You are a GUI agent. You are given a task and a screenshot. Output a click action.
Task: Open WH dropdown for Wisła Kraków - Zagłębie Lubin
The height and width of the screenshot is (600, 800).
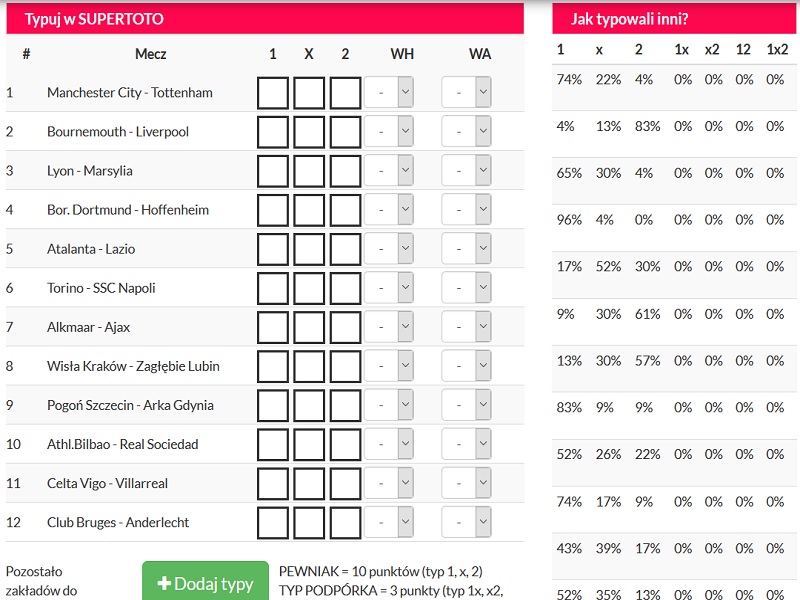click(x=389, y=366)
